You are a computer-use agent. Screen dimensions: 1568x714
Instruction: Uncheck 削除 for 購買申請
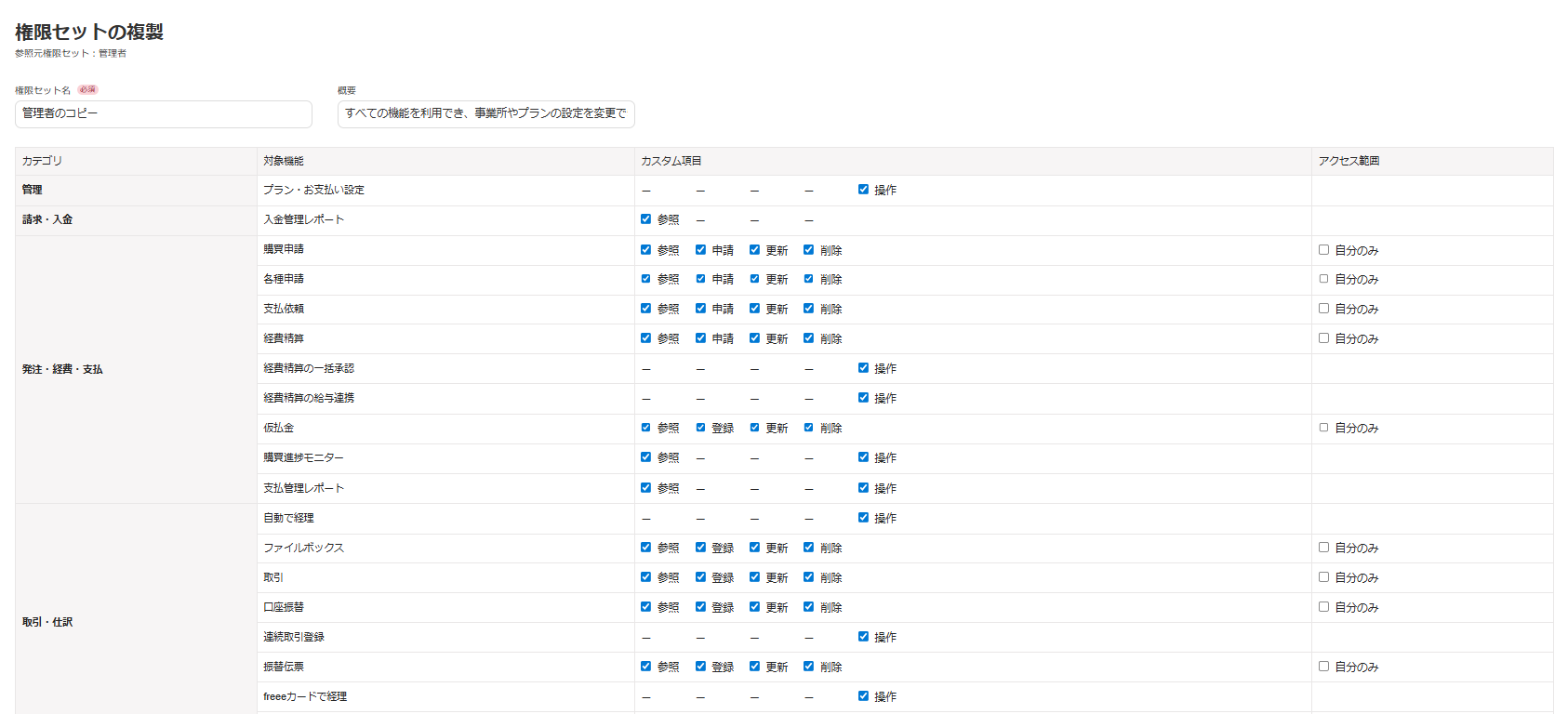[x=808, y=249]
